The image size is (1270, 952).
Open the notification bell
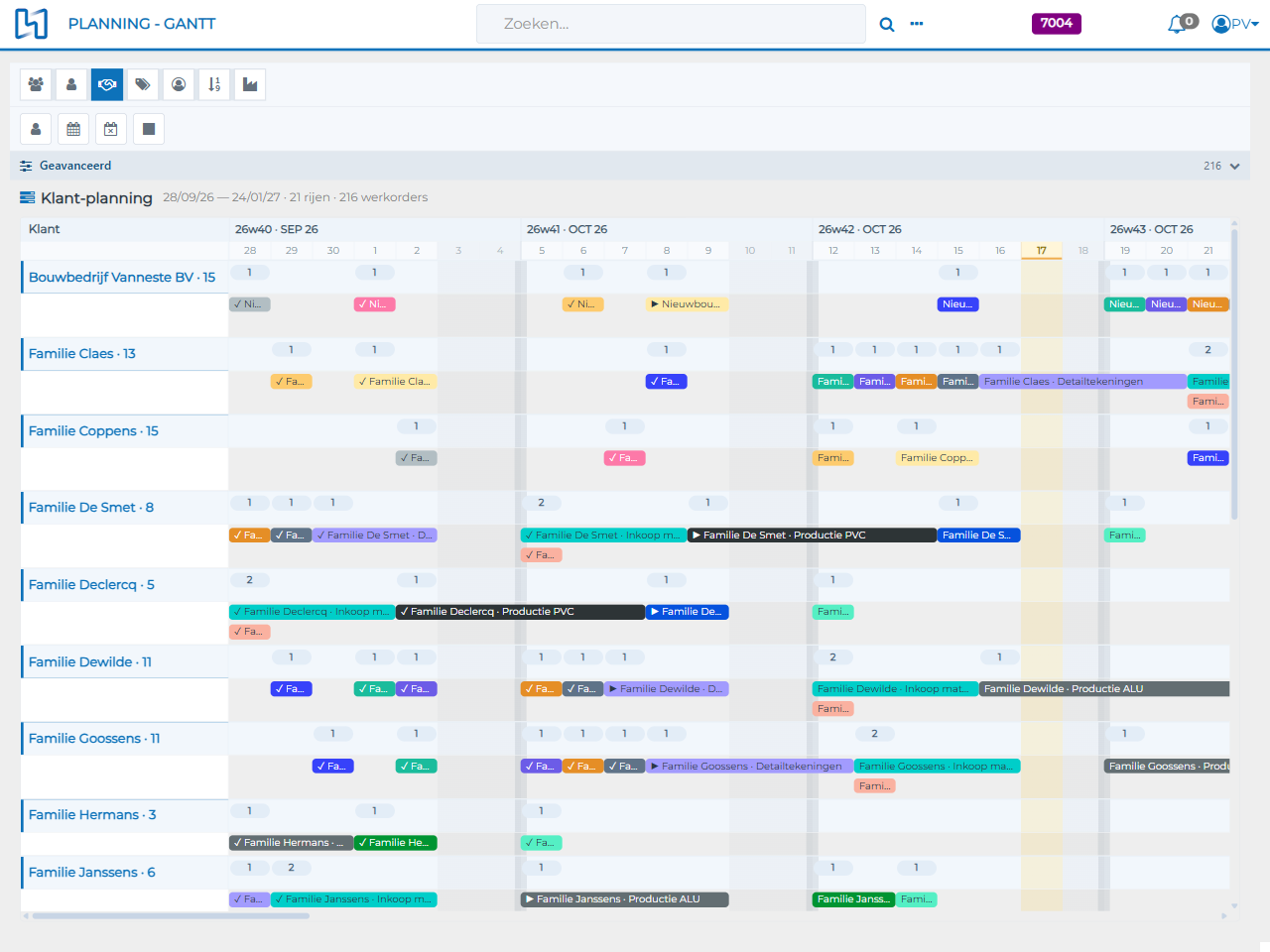point(1178,24)
